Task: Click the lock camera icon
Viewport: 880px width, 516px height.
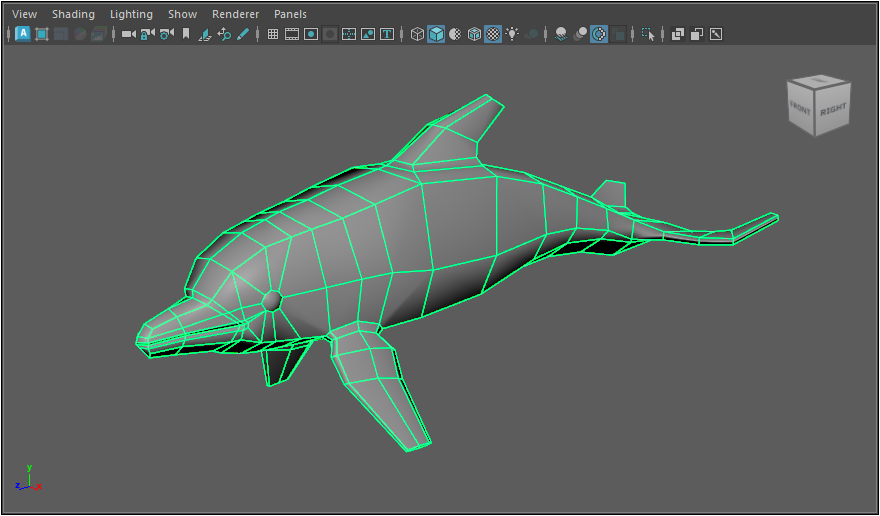Action: click(x=147, y=34)
